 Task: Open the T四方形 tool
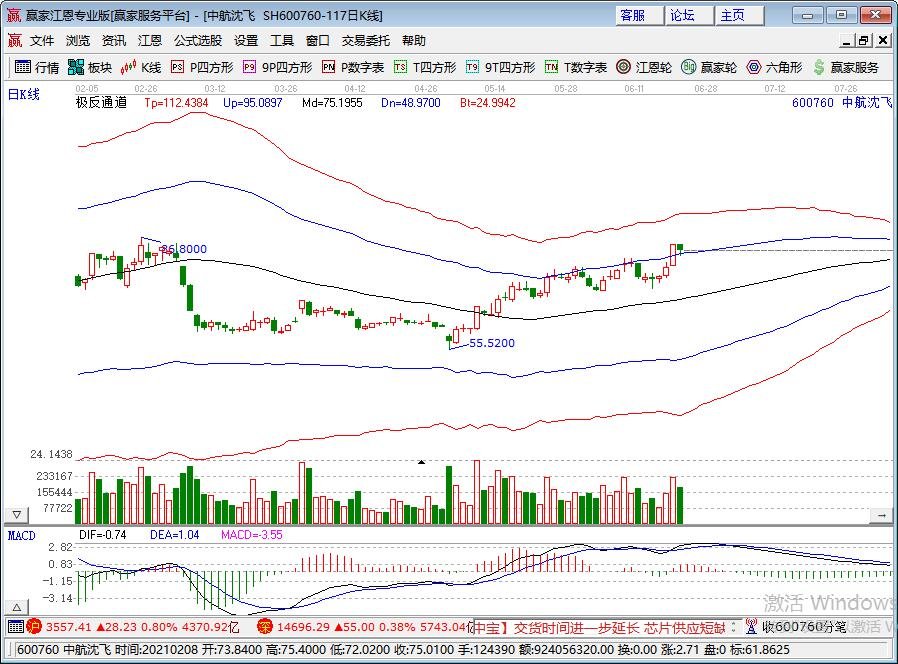tap(425, 68)
